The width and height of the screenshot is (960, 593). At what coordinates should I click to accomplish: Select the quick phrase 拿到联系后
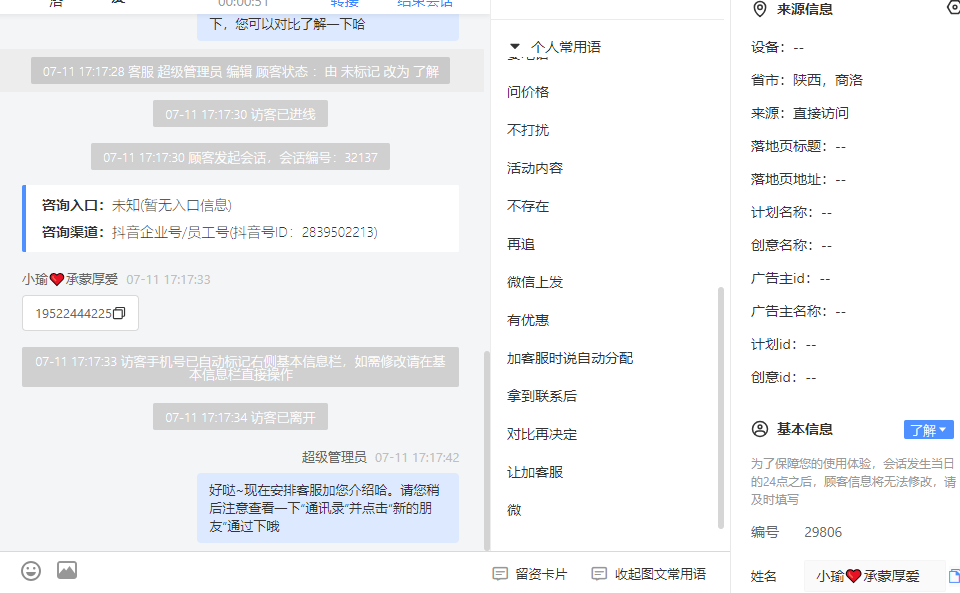tap(541, 396)
